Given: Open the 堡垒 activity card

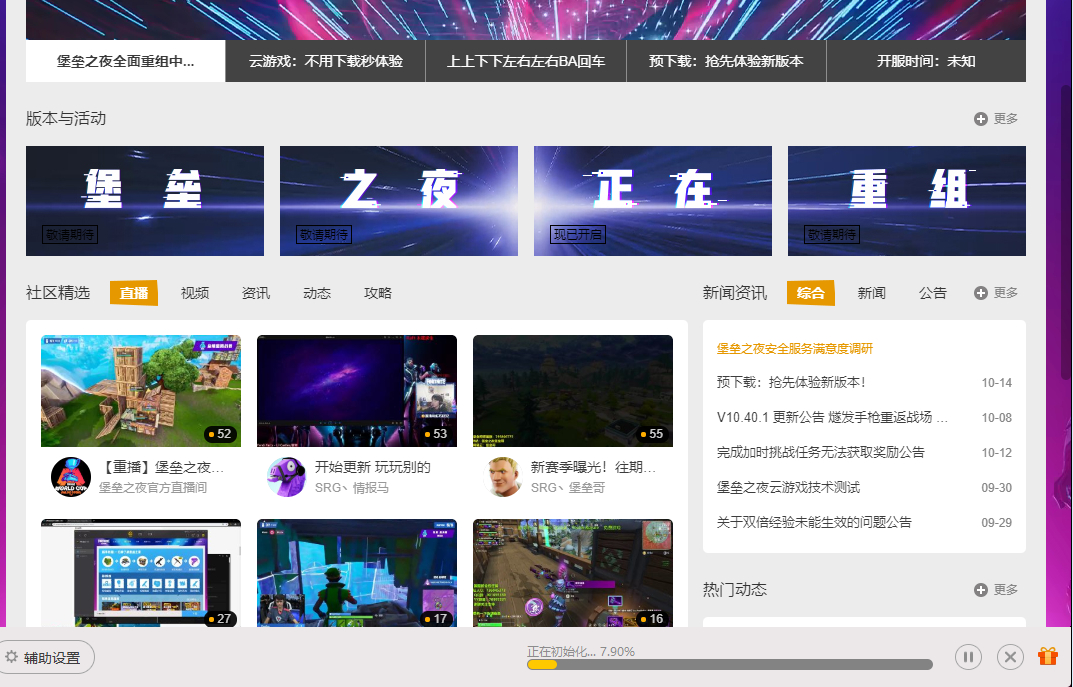Looking at the screenshot, I should (145, 200).
